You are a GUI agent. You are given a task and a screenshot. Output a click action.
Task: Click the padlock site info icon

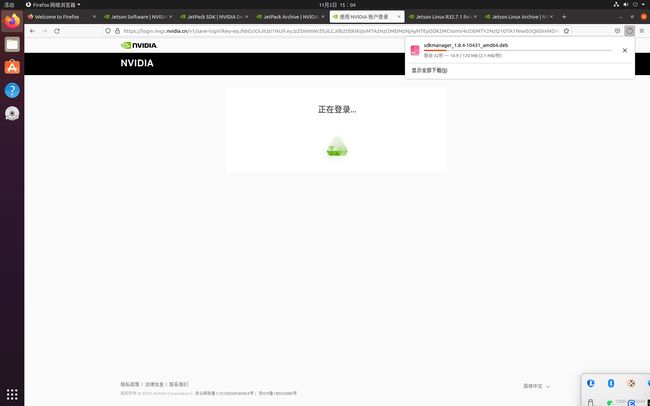coord(117,31)
